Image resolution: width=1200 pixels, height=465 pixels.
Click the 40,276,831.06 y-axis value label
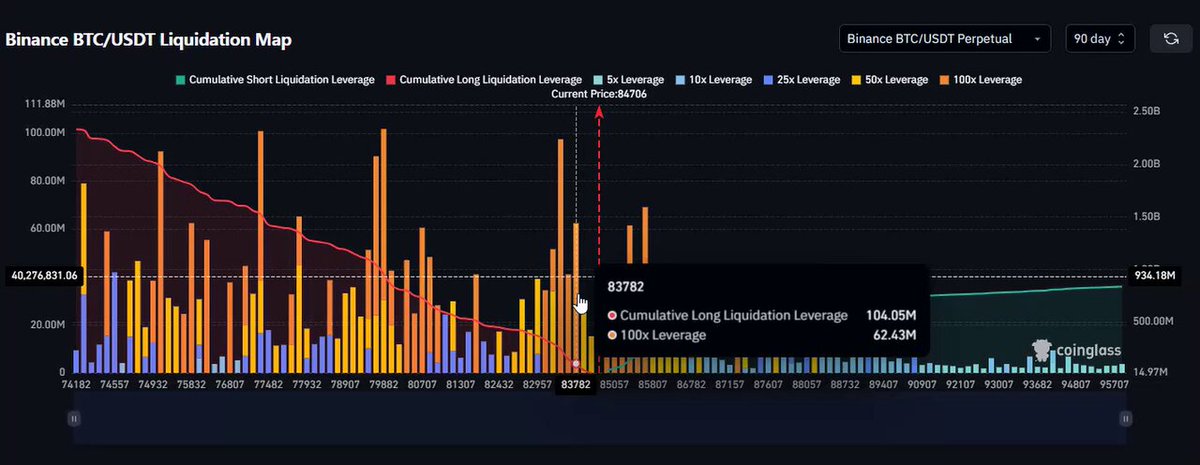(x=43, y=275)
